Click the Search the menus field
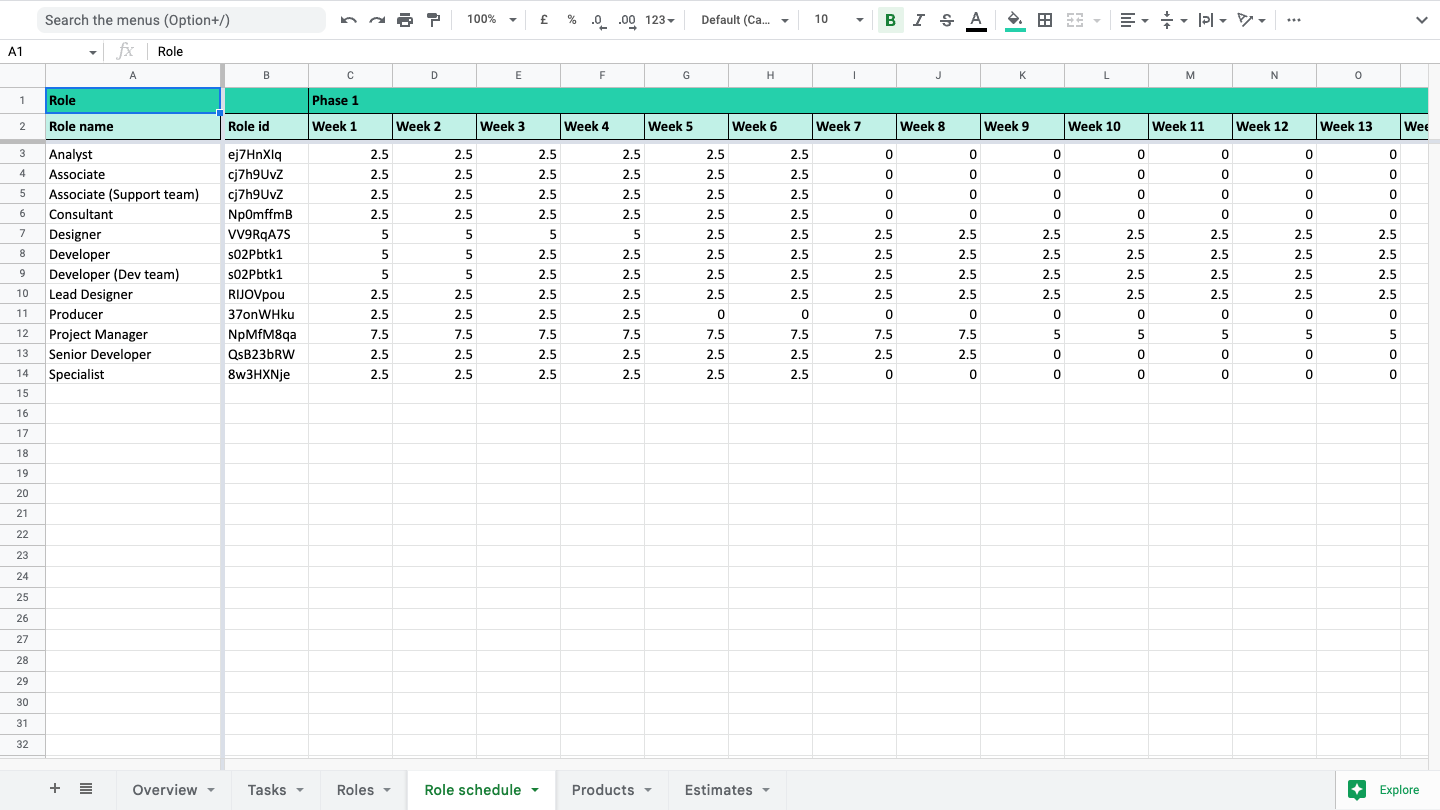1440x810 pixels. pyautogui.click(x=181, y=20)
